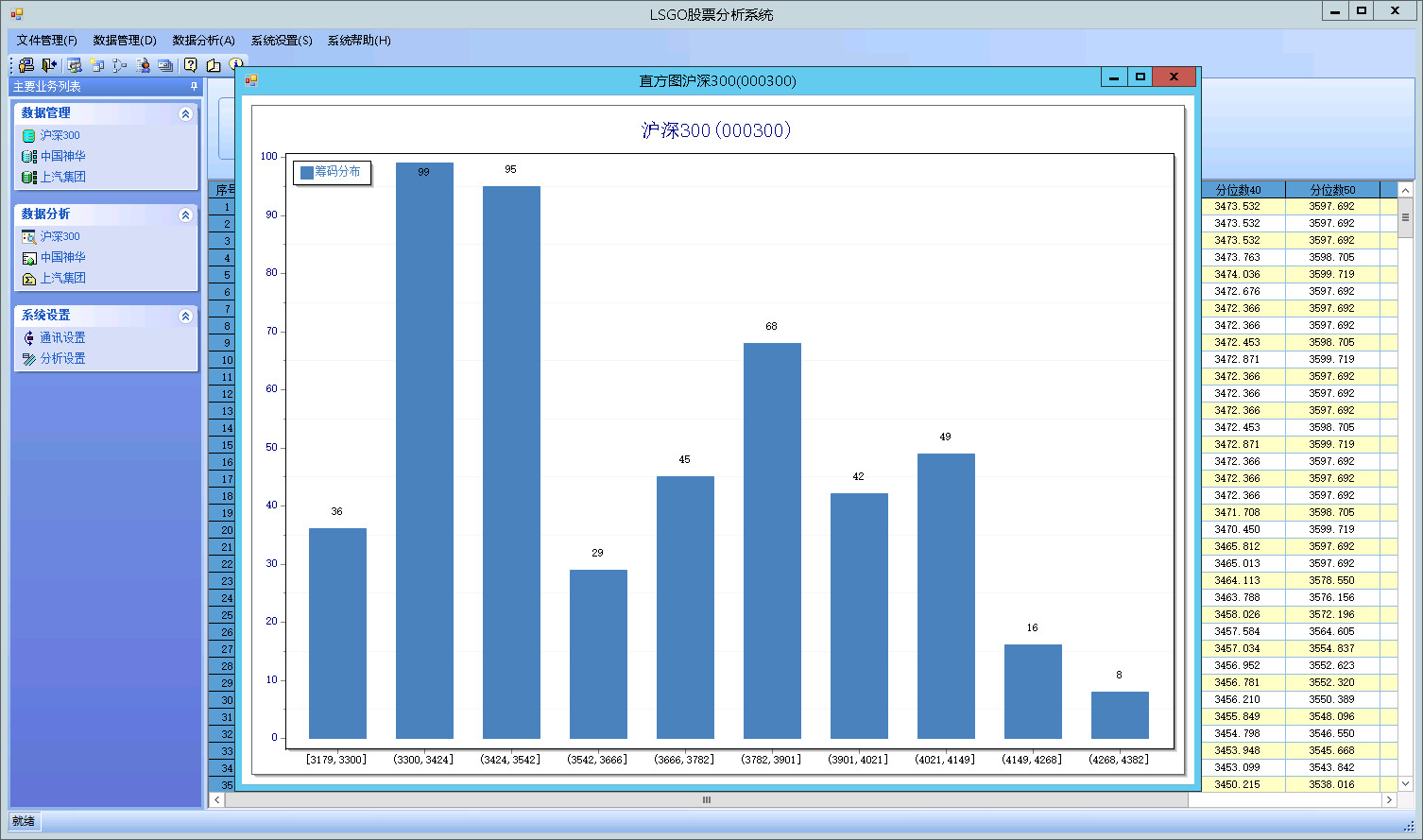The image size is (1423, 840).
Task: Click the vertical scrollbar down arrow
Action: (x=1405, y=783)
